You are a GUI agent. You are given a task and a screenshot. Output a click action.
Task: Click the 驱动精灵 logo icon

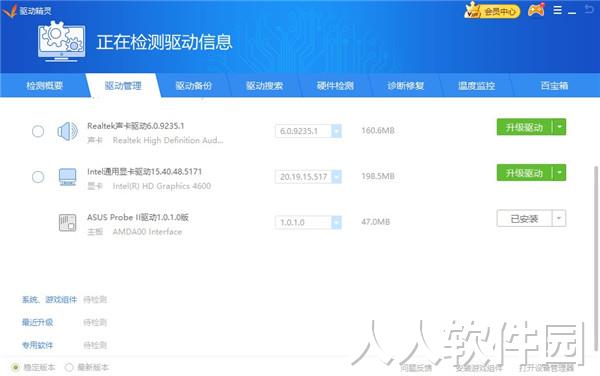pyautogui.click(x=10, y=11)
